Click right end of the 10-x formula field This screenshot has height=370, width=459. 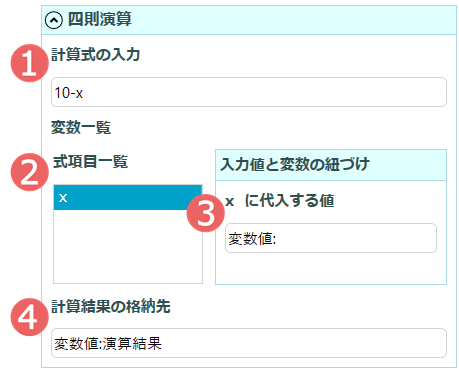tap(433, 92)
